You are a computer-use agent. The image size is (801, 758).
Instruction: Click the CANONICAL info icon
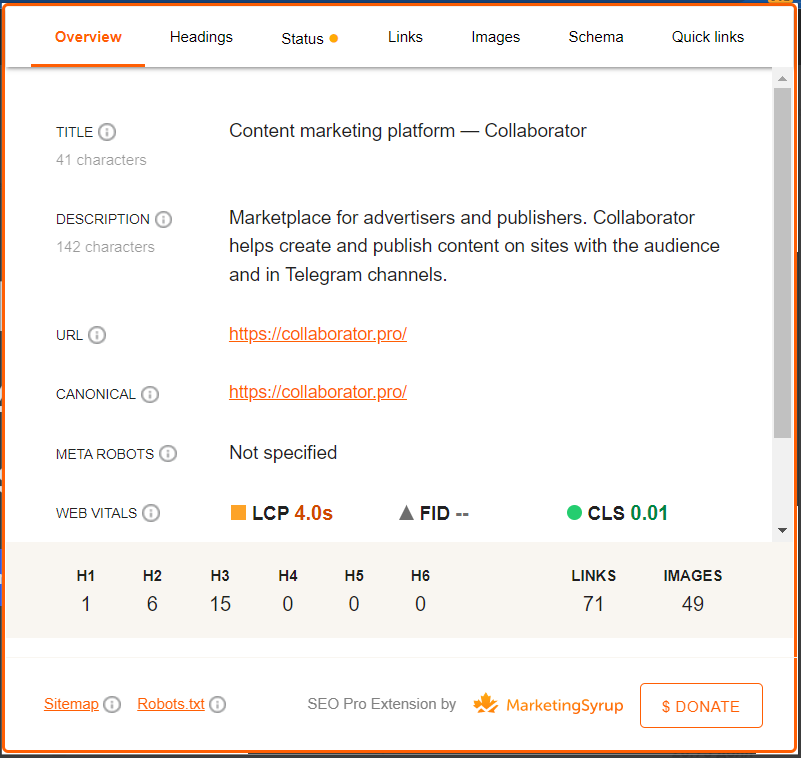coord(150,394)
